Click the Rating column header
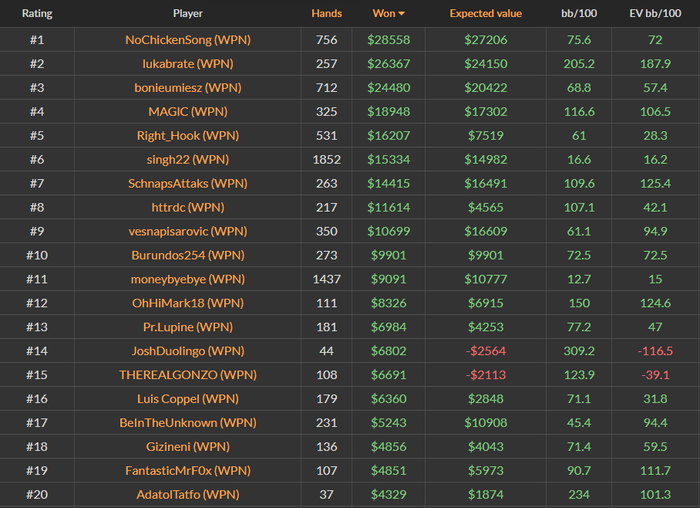 coord(37,14)
